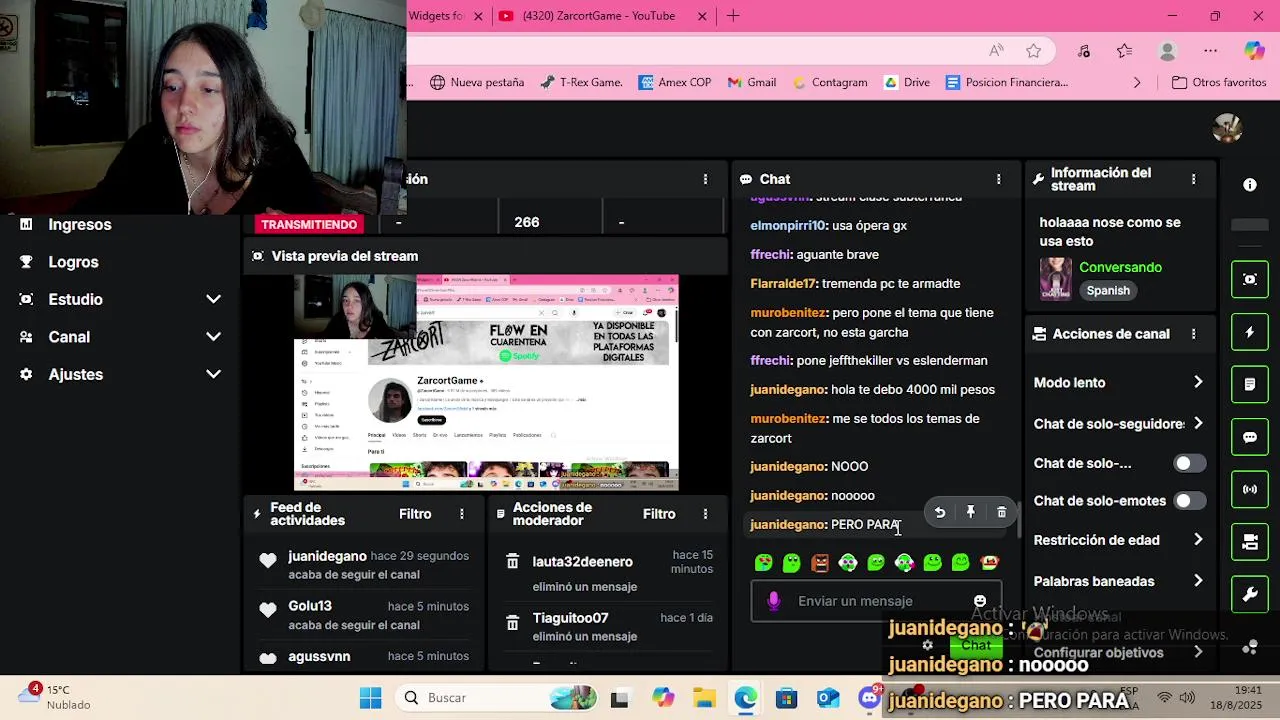The image size is (1280, 720).
Task: Expand the Ajustes sidebar section
Action: 213,374
